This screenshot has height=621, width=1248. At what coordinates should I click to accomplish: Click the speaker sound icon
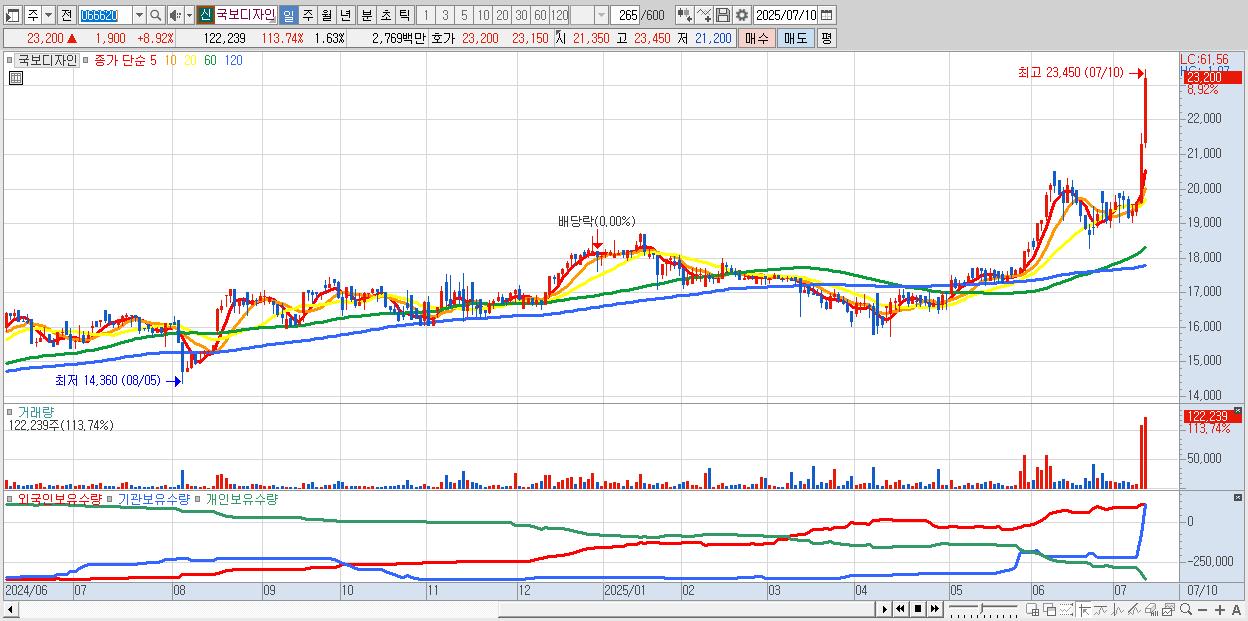[175, 15]
